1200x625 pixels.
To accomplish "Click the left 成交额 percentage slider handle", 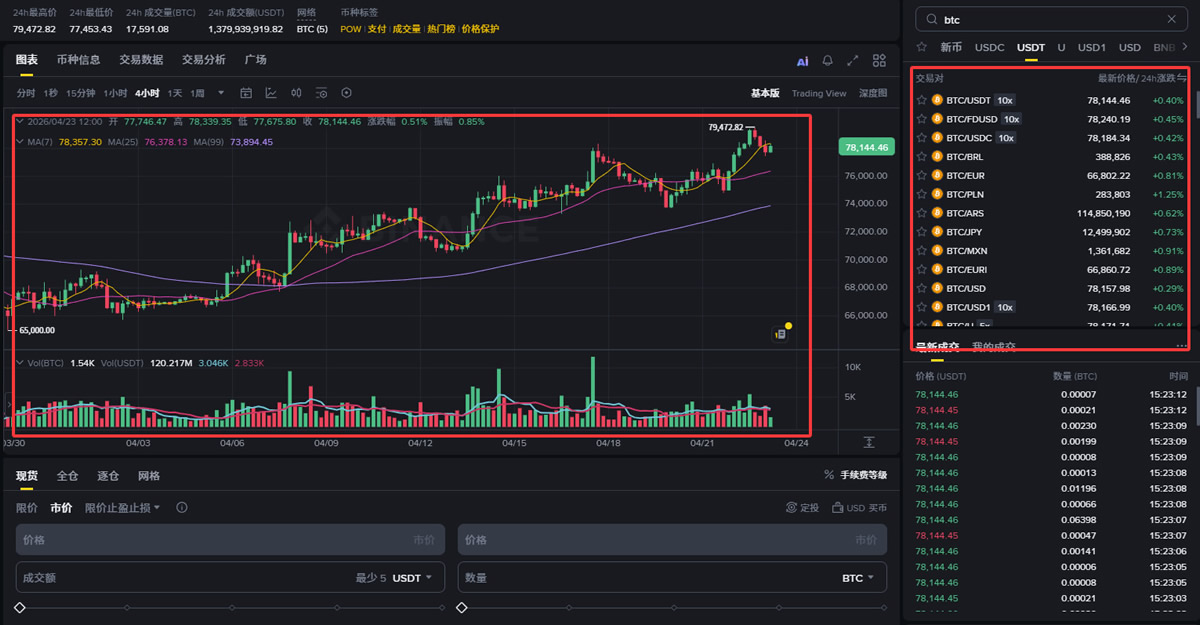I will coord(18,608).
